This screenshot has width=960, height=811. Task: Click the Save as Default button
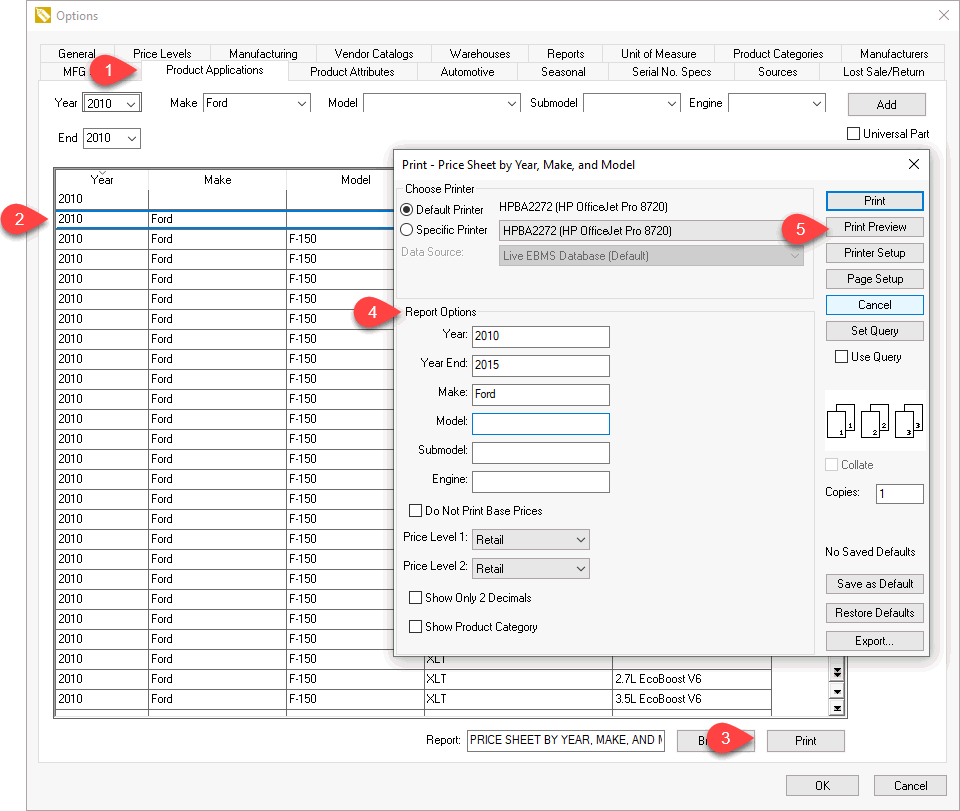(x=874, y=583)
